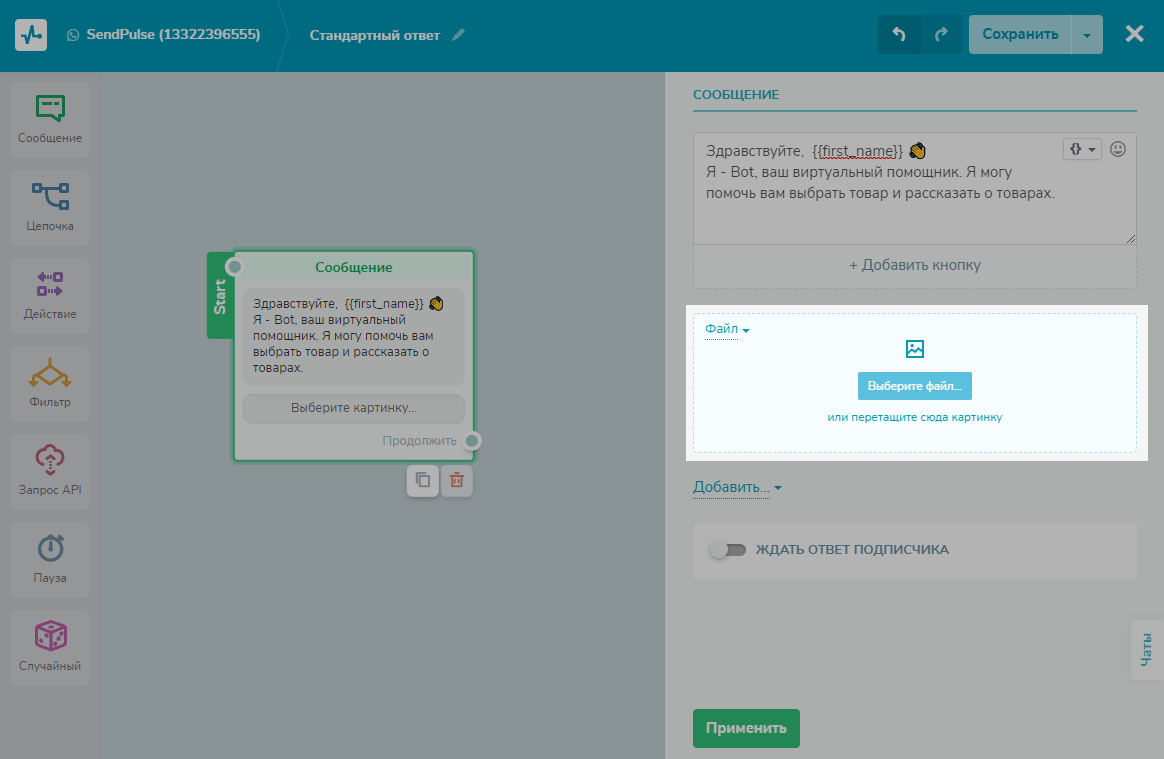Open the emoji picker in message editor
Screen dimensions: 1164x759
coord(1118,149)
